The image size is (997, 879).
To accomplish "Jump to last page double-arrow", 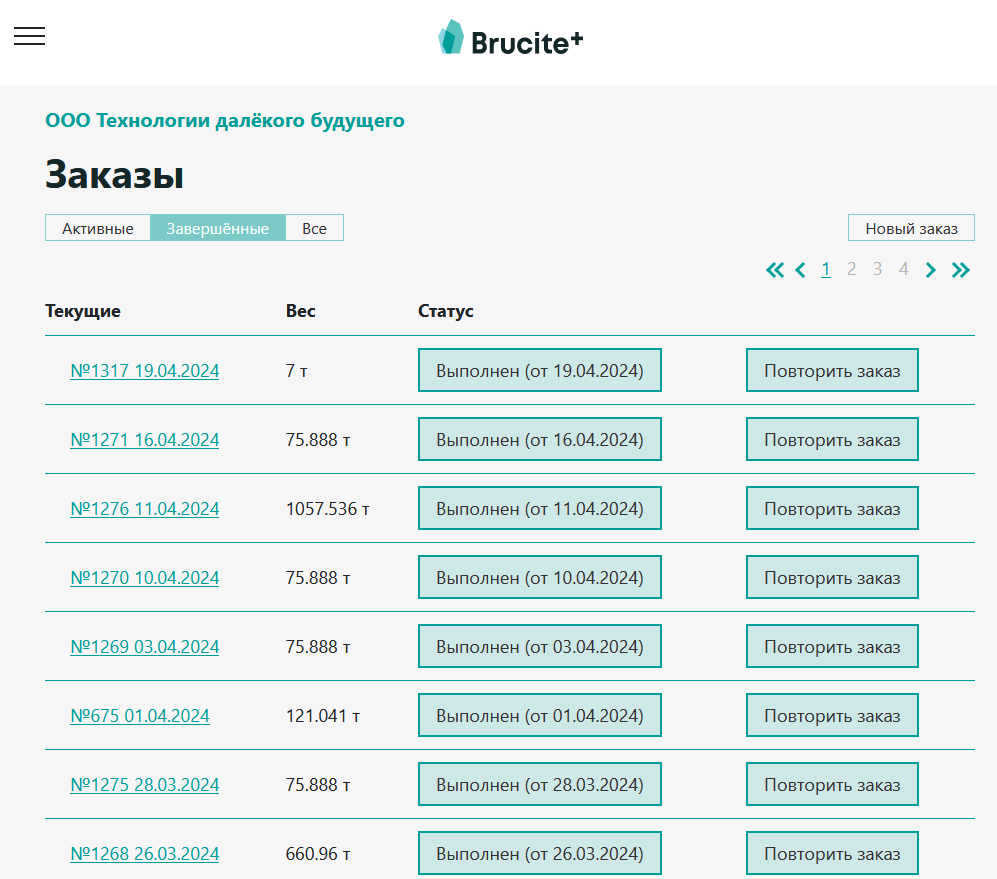I will pos(960,270).
